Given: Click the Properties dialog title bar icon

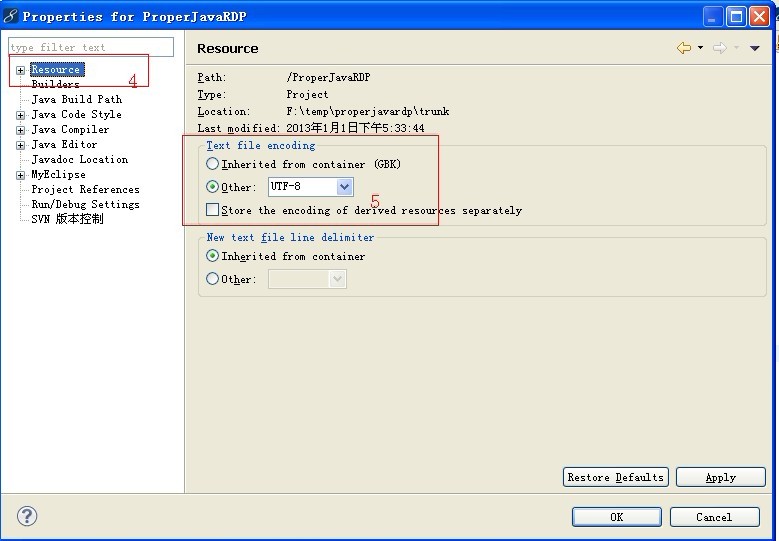Looking at the screenshot, I should 10,16.
